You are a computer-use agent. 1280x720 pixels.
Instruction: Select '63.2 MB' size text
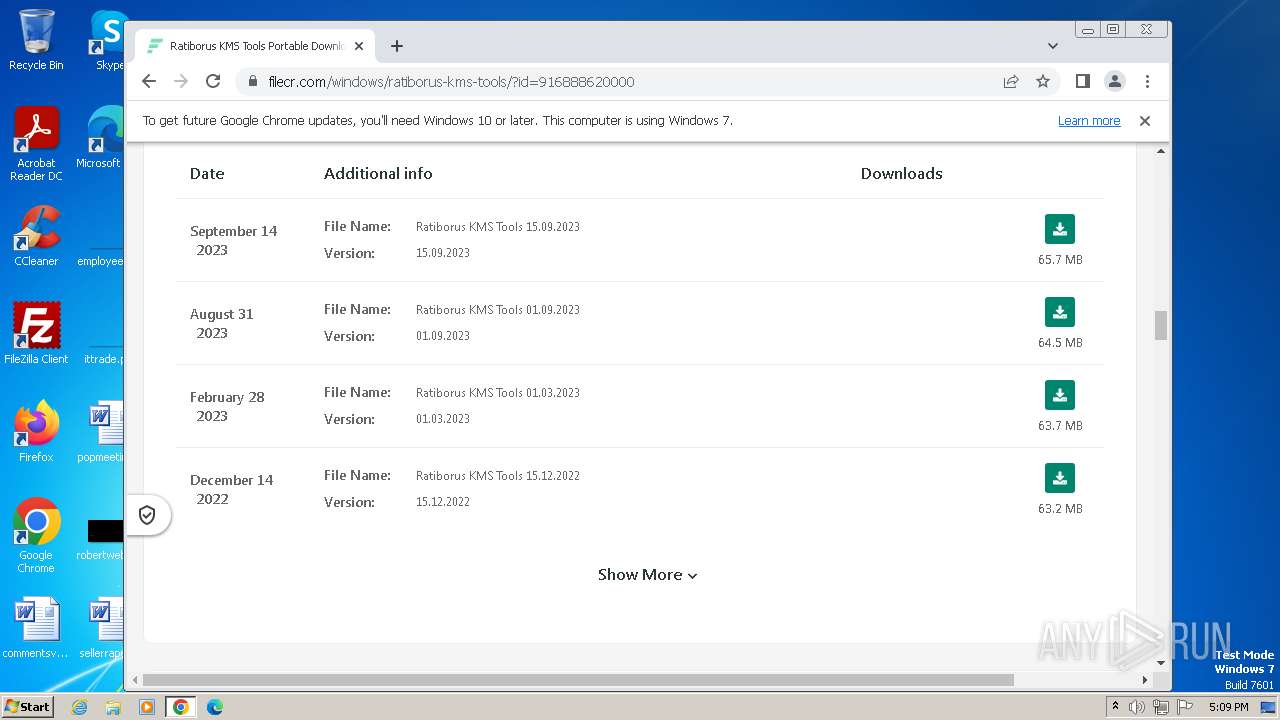coord(1060,508)
